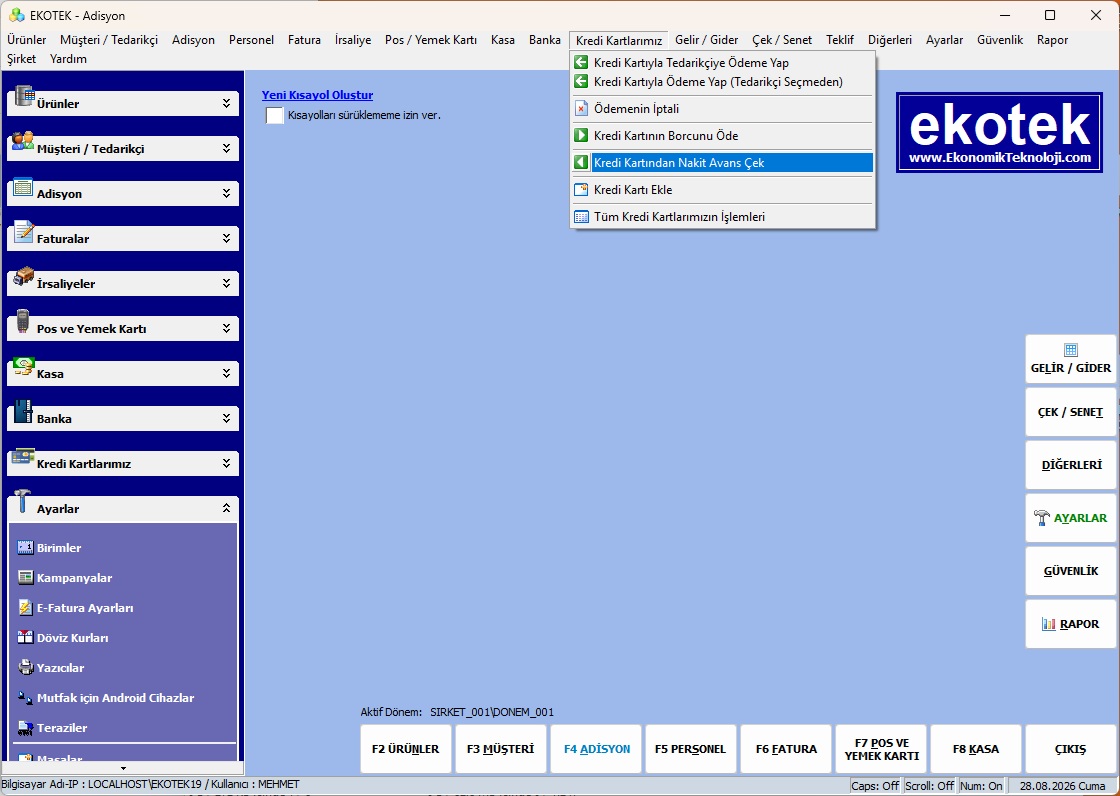Click the RAPOR side button

pos(1071,624)
